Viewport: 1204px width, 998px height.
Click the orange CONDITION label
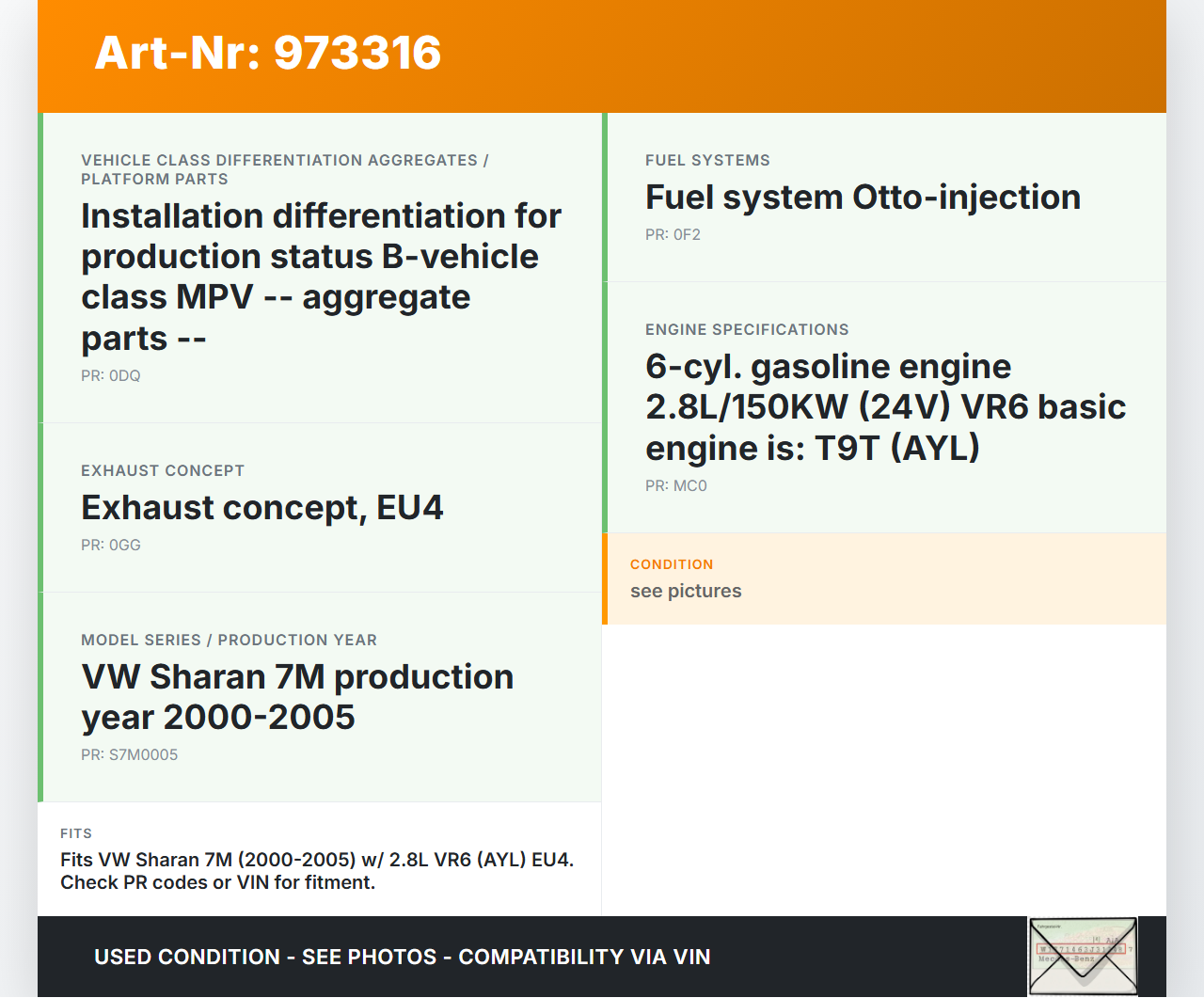(x=672, y=564)
